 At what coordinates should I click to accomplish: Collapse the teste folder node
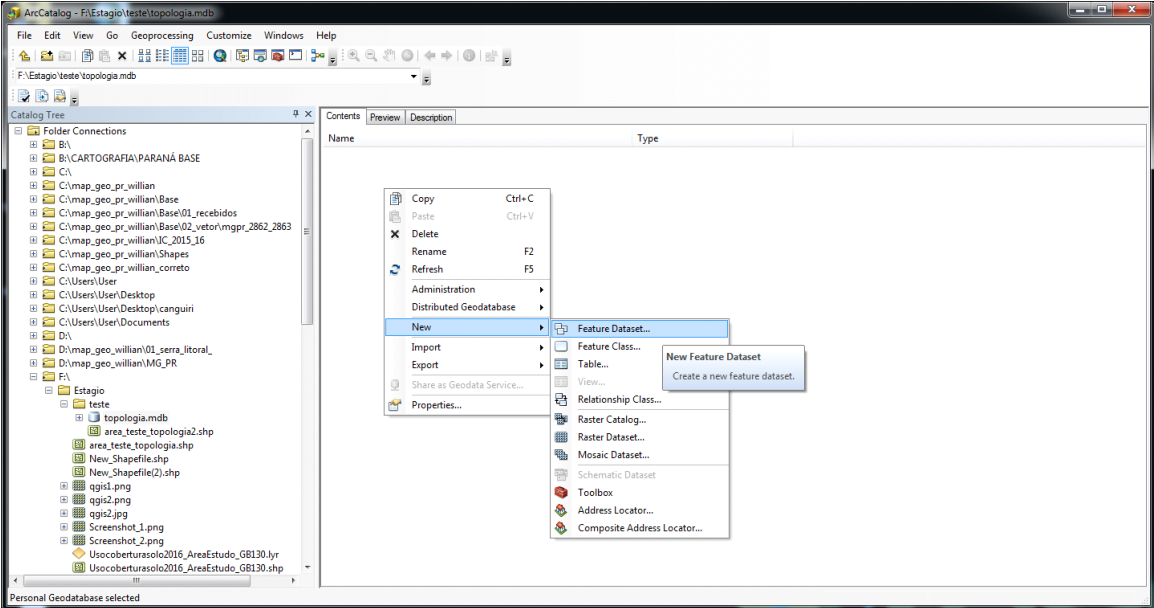pos(64,404)
